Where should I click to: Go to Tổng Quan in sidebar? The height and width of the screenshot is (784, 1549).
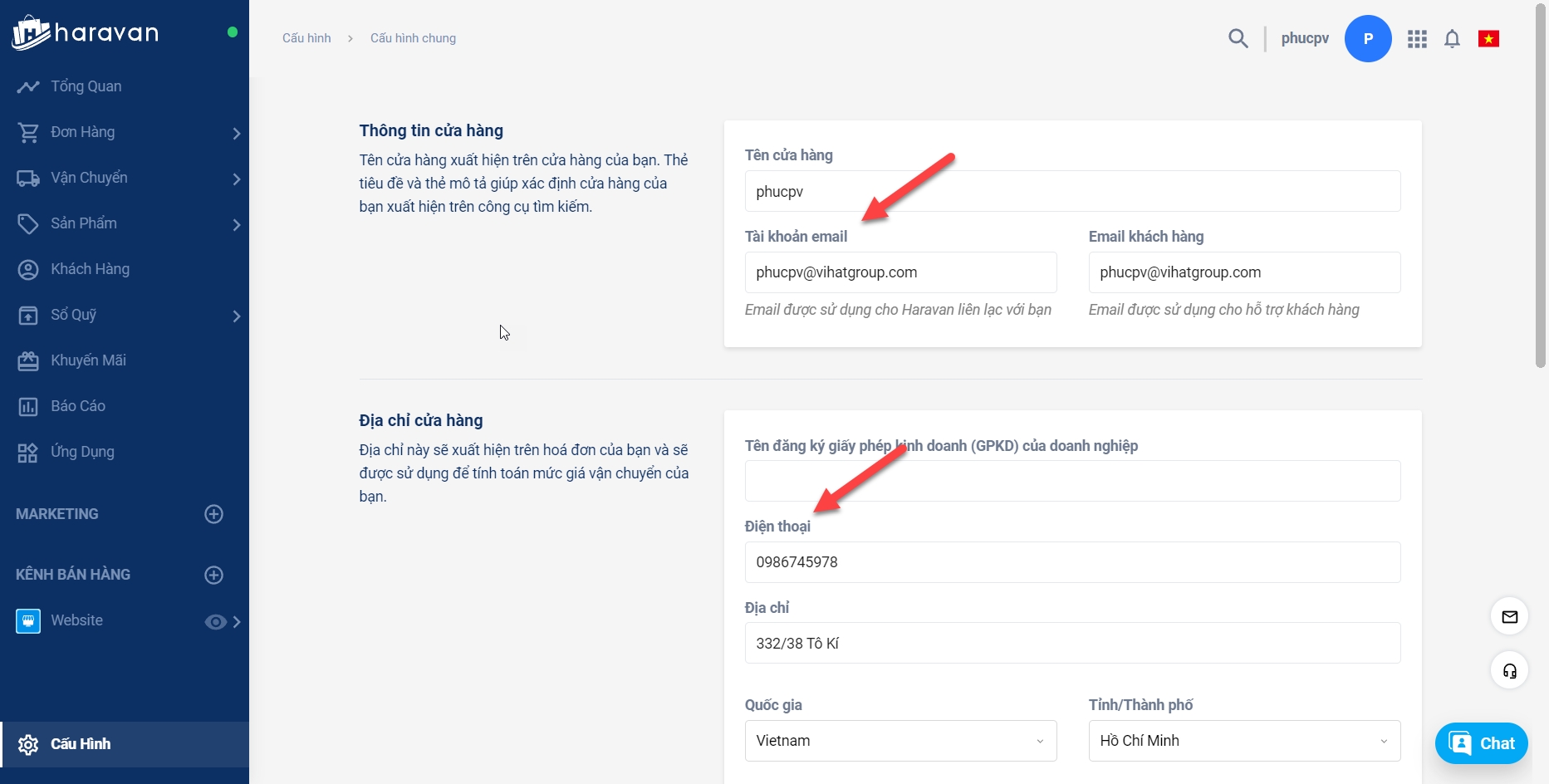point(86,86)
